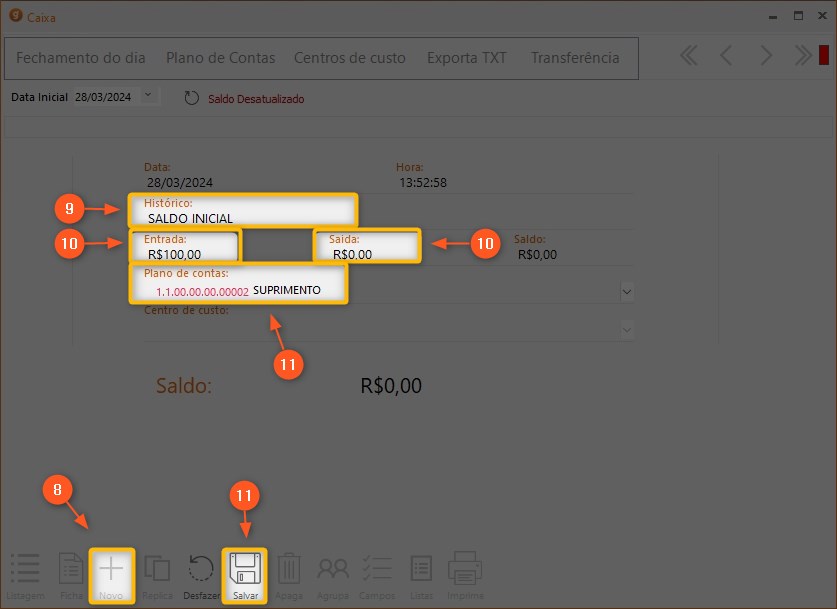837x609 pixels.
Task: Click the Histórico input field
Action: click(x=245, y=218)
